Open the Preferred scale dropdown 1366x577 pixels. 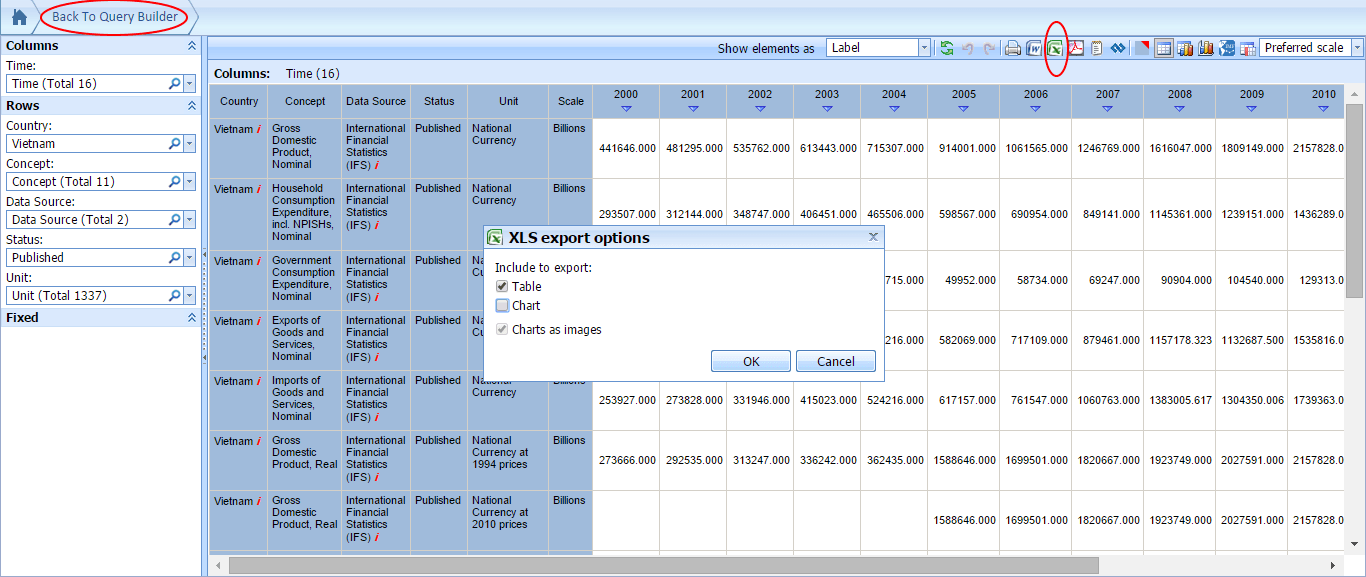pyautogui.click(x=1357, y=48)
